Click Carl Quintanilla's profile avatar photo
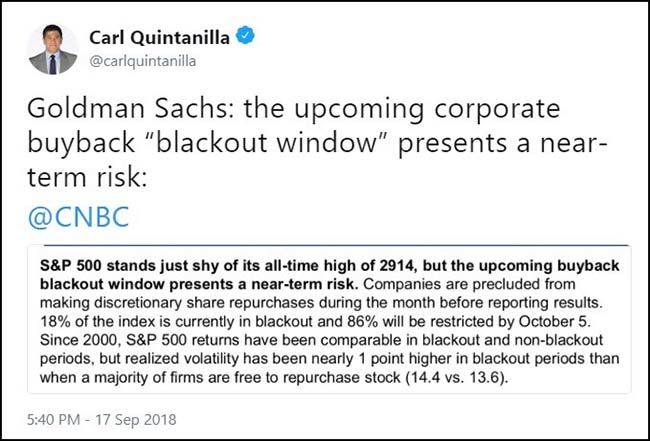The height and width of the screenshot is (441, 650). pyautogui.click(x=53, y=49)
